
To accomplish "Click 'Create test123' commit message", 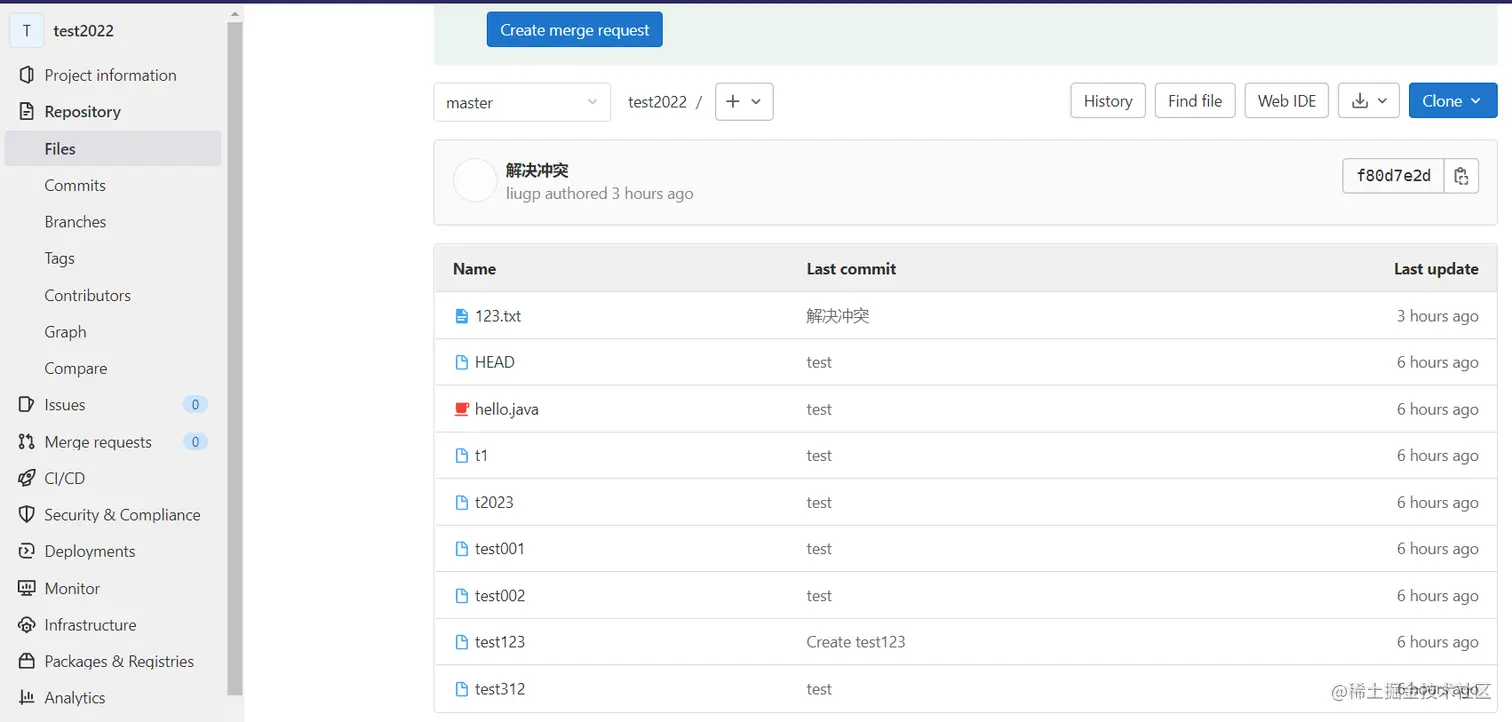I will pos(856,642).
